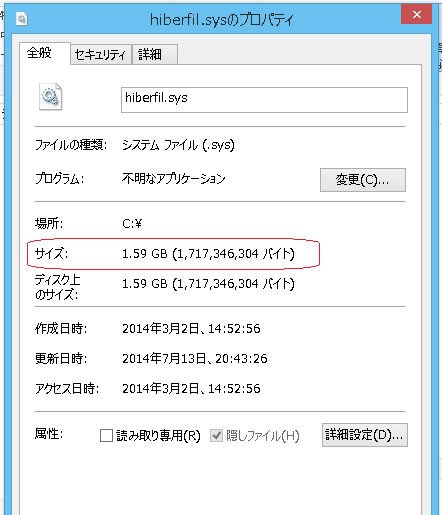
Task: Toggle the 読み取り専用(R) checkbox
Action: click(106, 435)
